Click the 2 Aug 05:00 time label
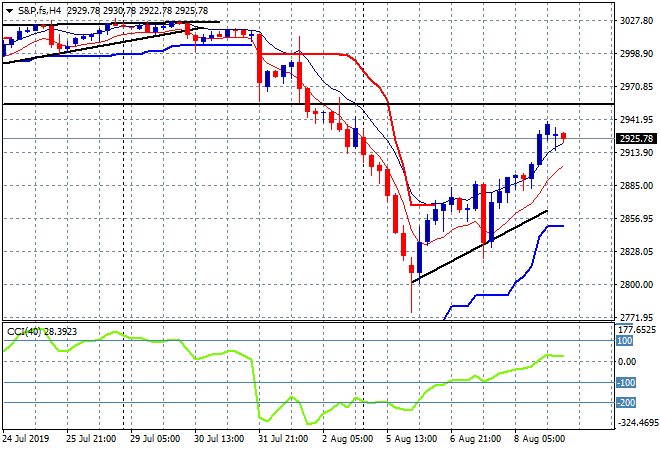Image resolution: width=660 pixels, height=450 pixels. 348,439
